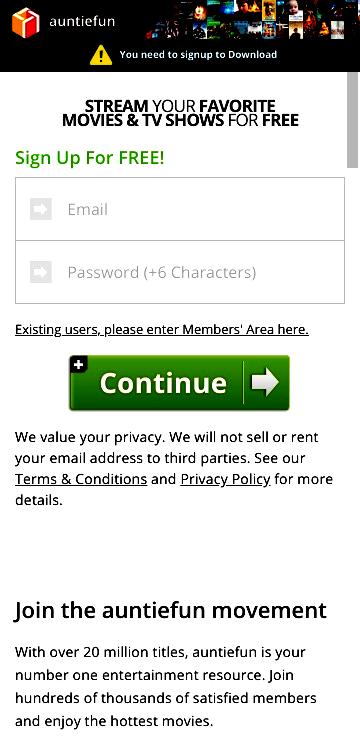The height and width of the screenshot is (740, 360).
Task: Click the plus icon on Continue button
Action: (x=78, y=364)
